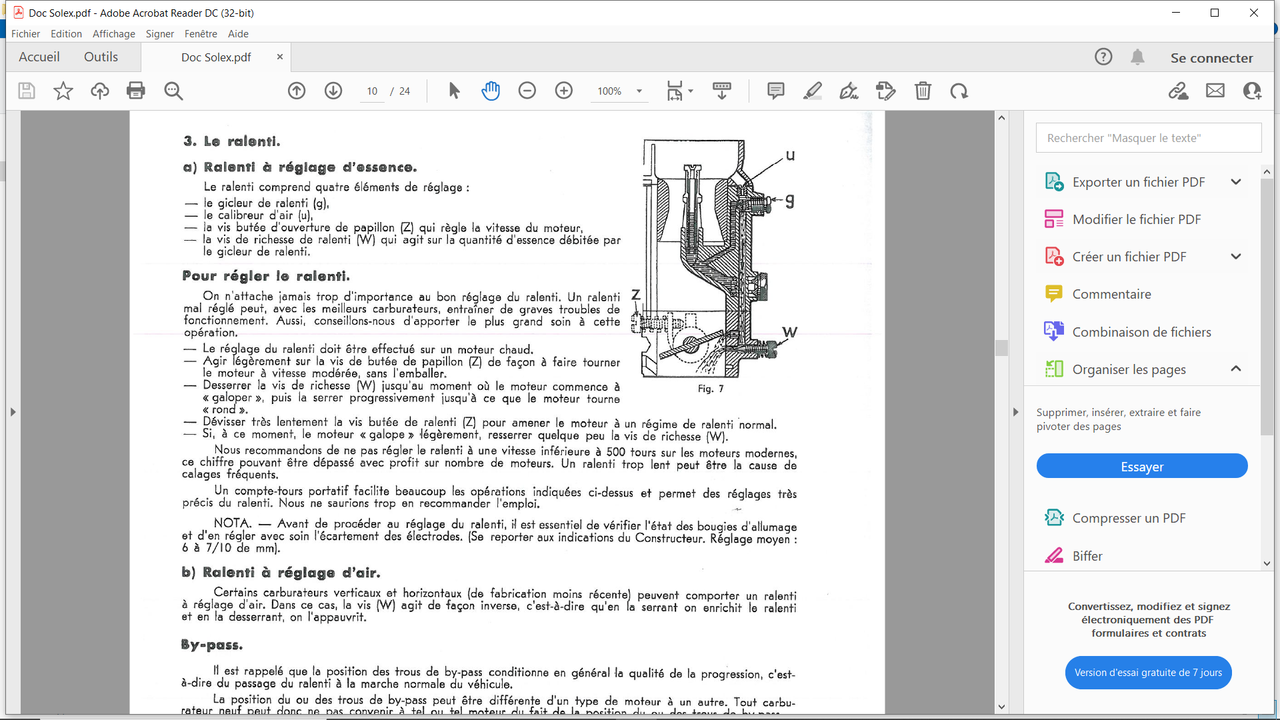Open the Commentaire tool
The width and height of the screenshot is (1280, 720).
click(x=1111, y=294)
